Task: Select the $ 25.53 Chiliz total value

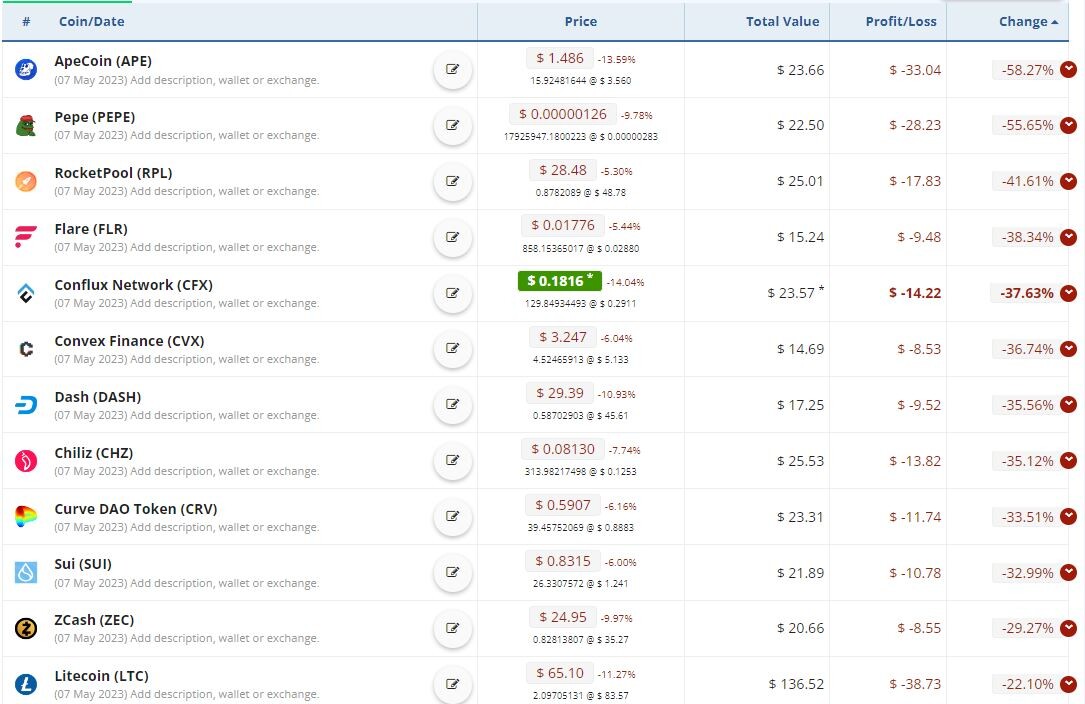Action: tap(800, 461)
